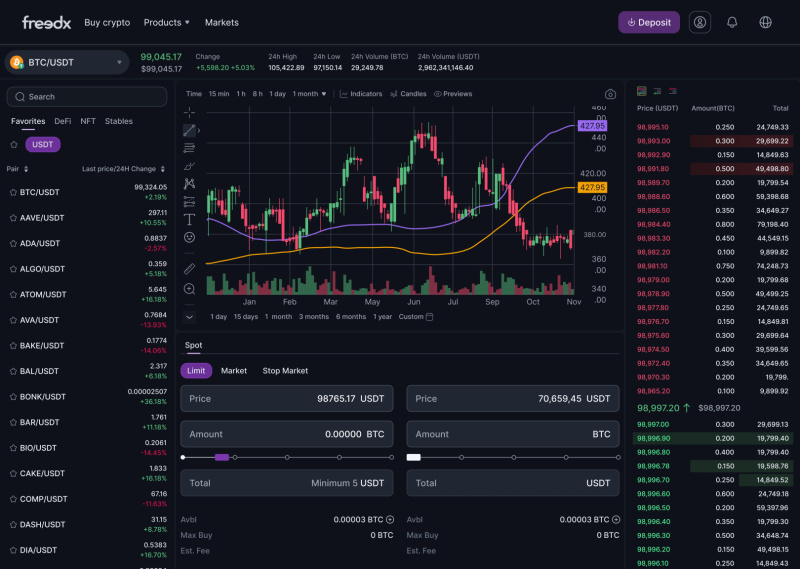Image resolution: width=800 pixels, height=569 pixels.
Task: Edit the buy Price 98765.17 field
Action: point(287,399)
